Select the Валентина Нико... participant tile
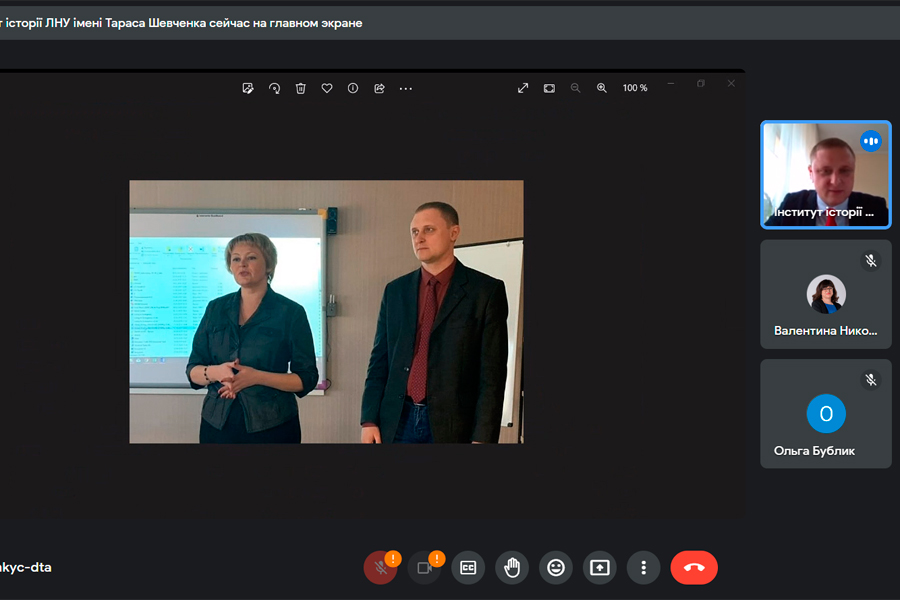This screenshot has height=600, width=900. point(826,295)
